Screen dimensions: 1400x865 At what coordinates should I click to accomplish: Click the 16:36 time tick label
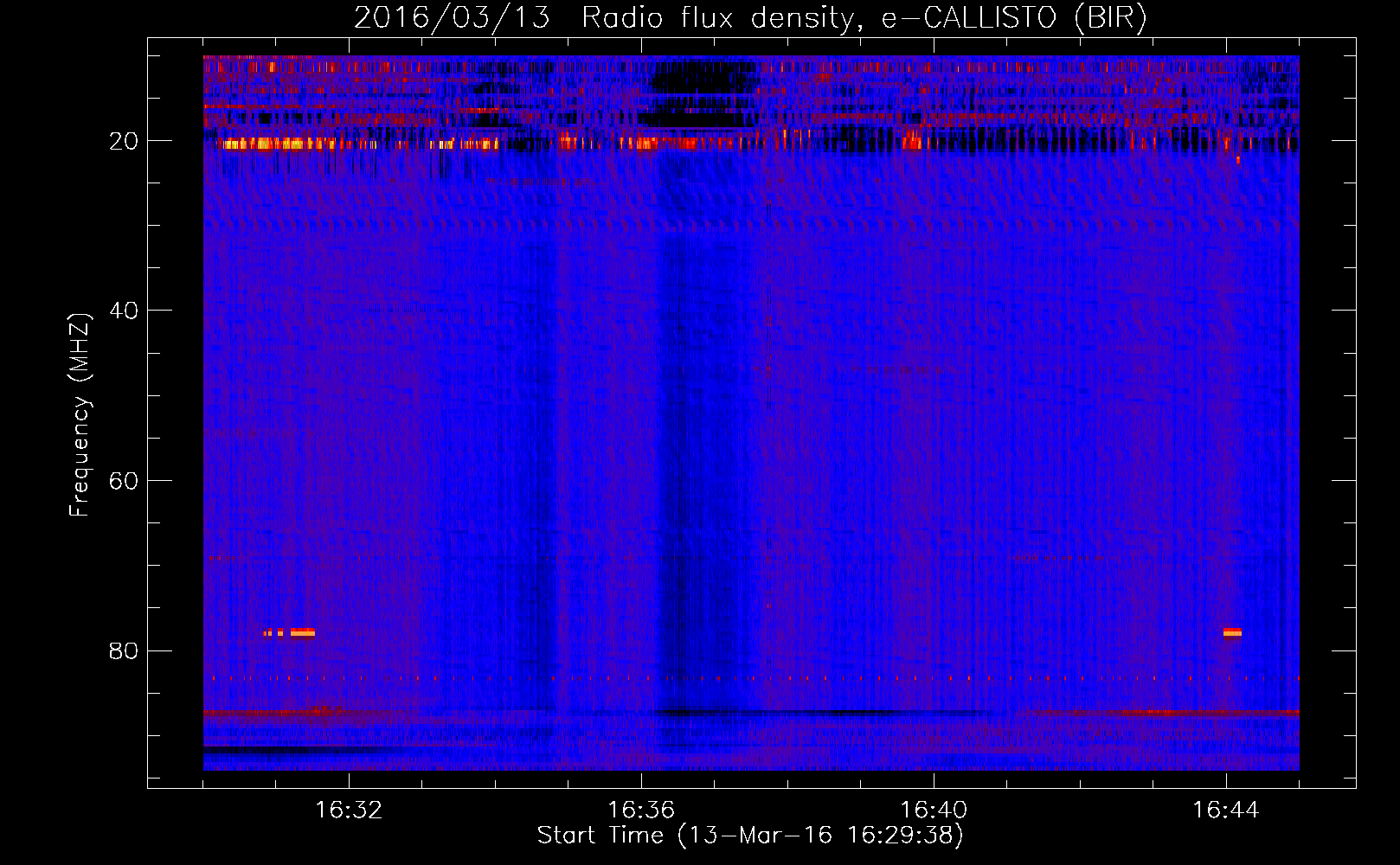click(x=641, y=811)
